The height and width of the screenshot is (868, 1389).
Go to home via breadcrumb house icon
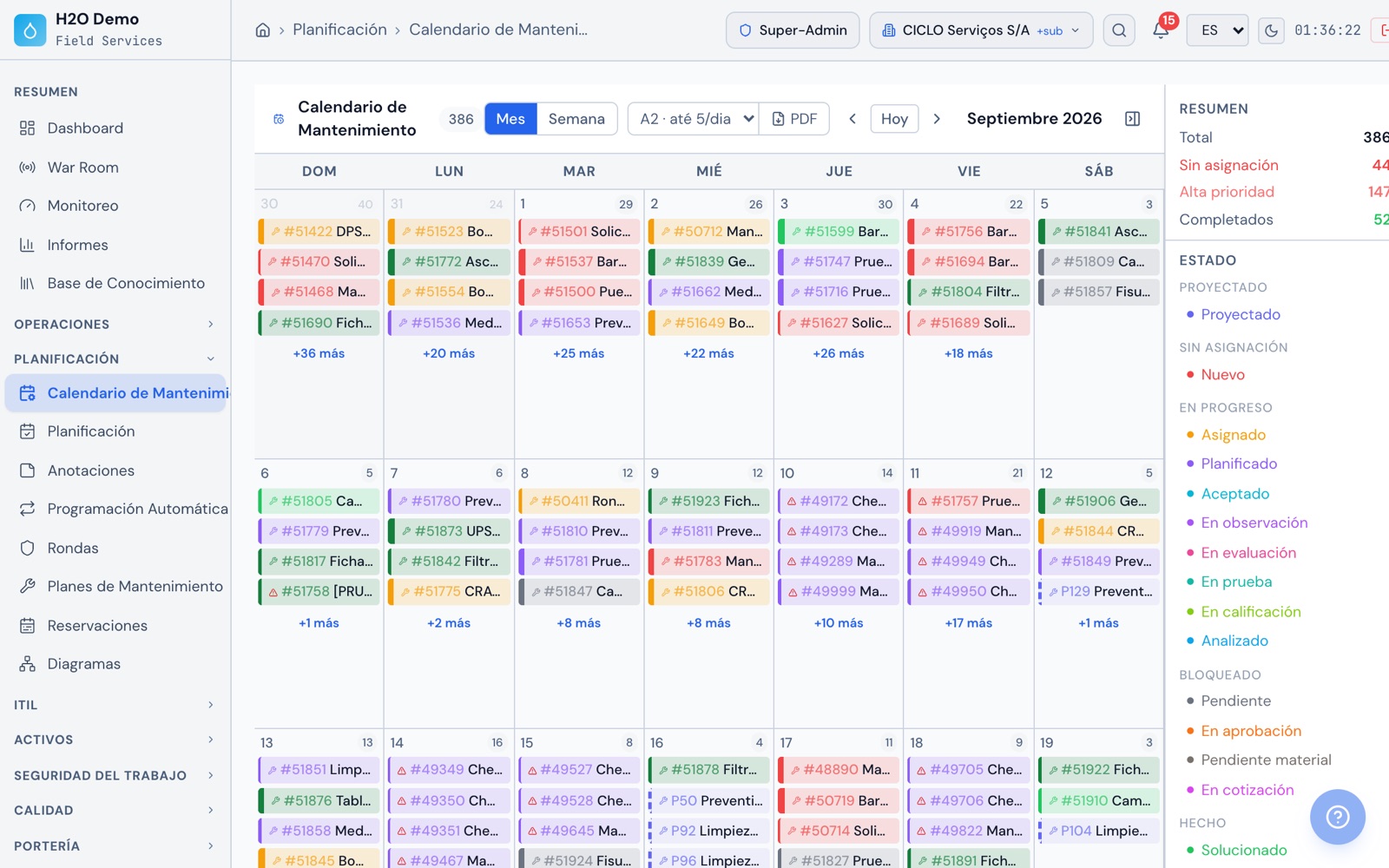pos(262,30)
